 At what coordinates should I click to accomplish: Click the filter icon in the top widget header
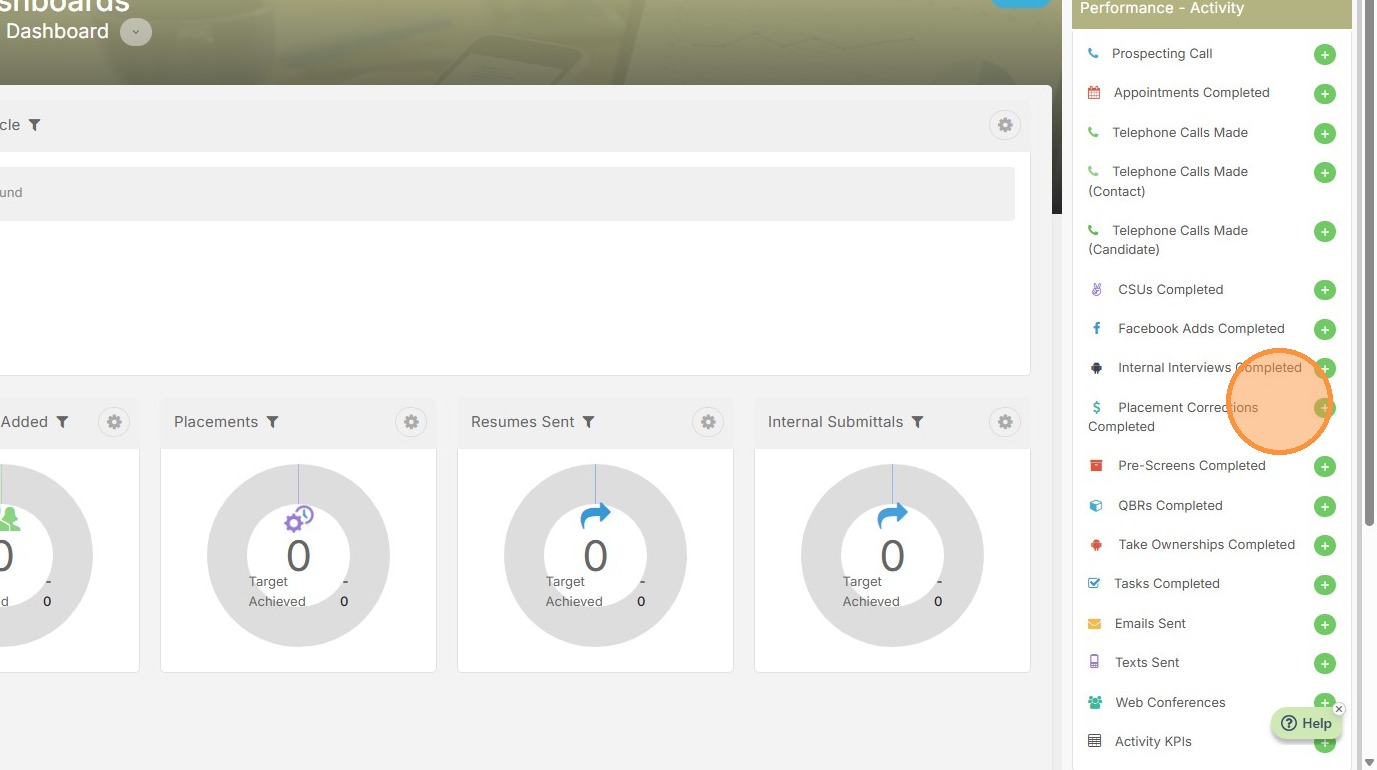(34, 125)
